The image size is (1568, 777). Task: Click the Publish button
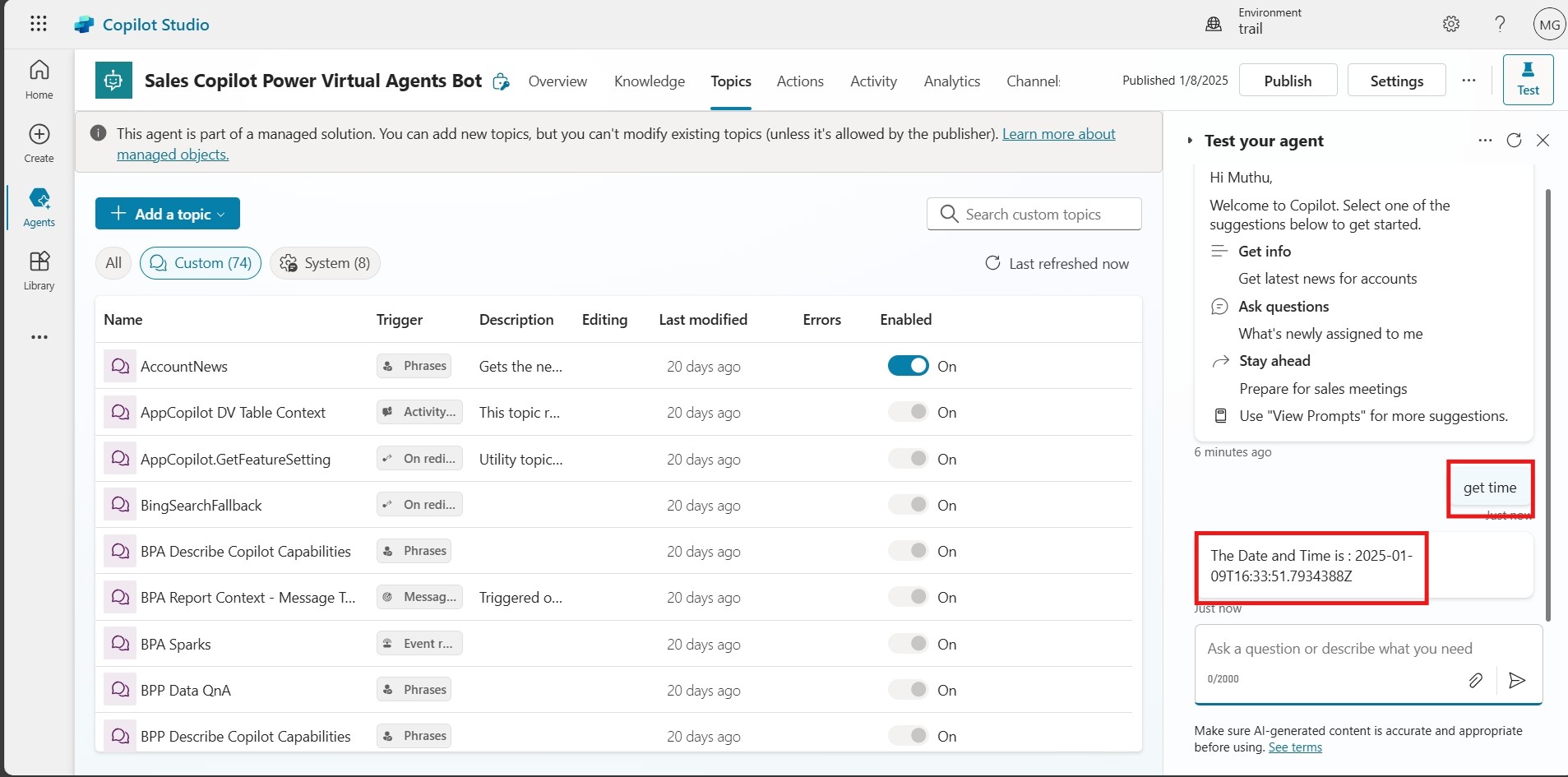(x=1288, y=81)
